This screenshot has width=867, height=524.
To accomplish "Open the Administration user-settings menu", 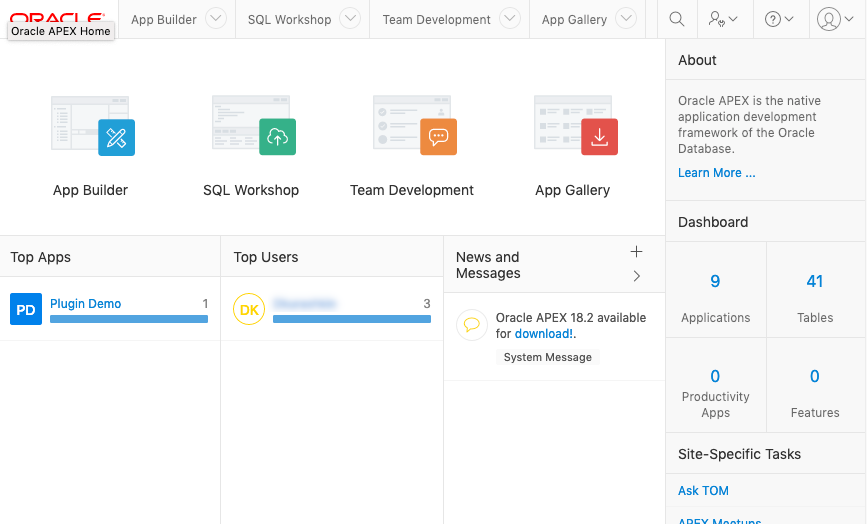I will click(x=723, y=19).
